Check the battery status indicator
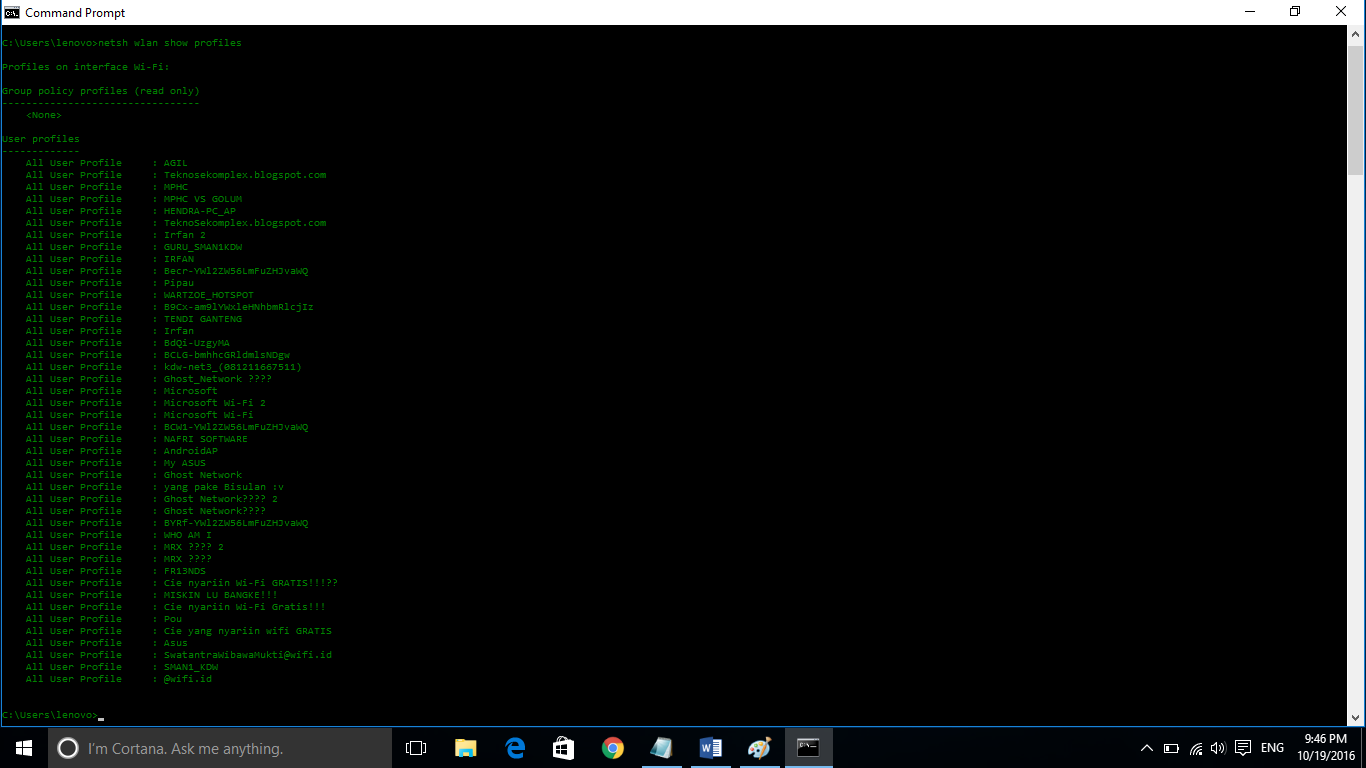The width and height of the screenshot is (1366, 768). (1170, 747)
